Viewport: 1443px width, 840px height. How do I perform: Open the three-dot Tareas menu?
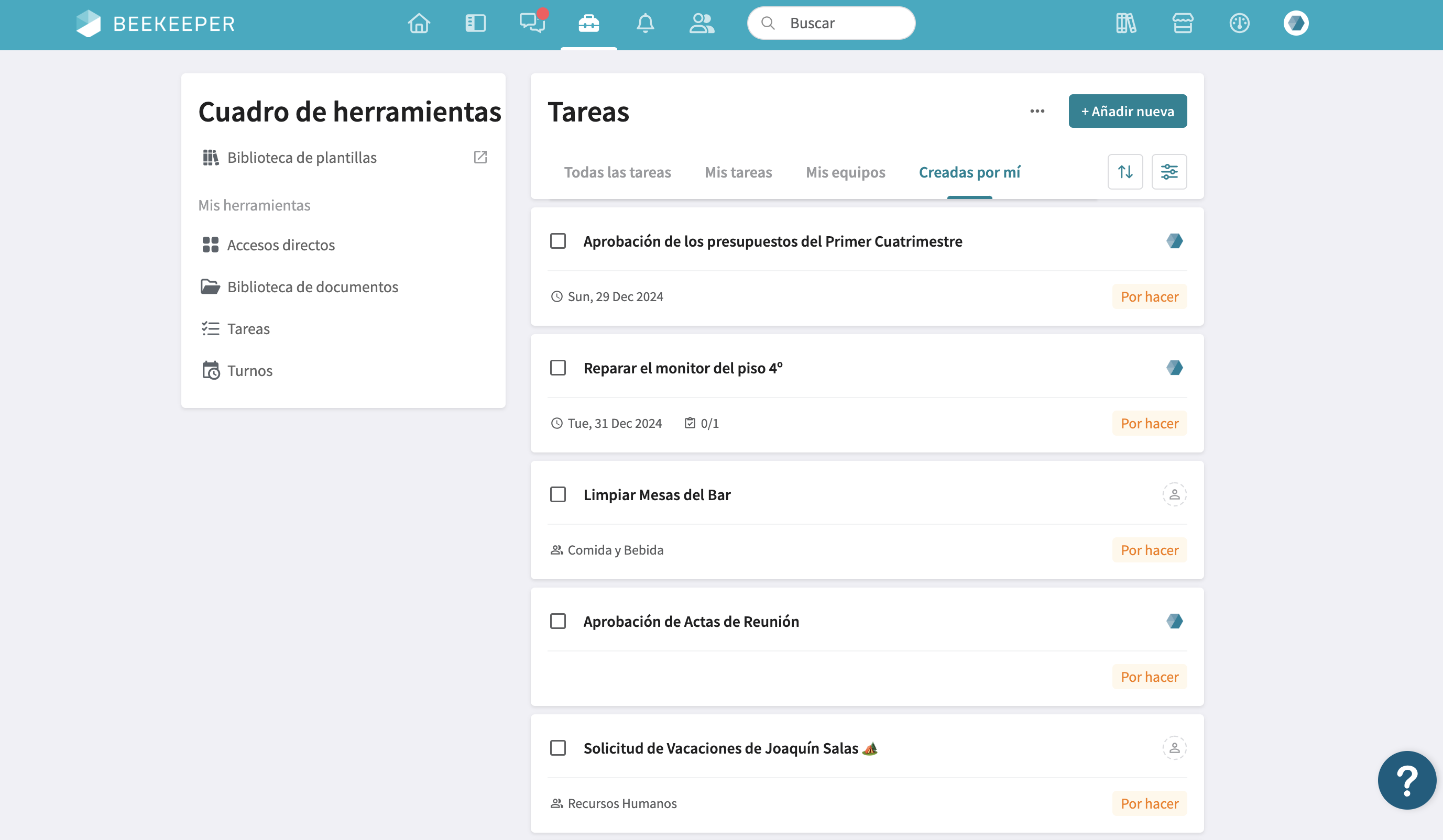pos(1037,111)
